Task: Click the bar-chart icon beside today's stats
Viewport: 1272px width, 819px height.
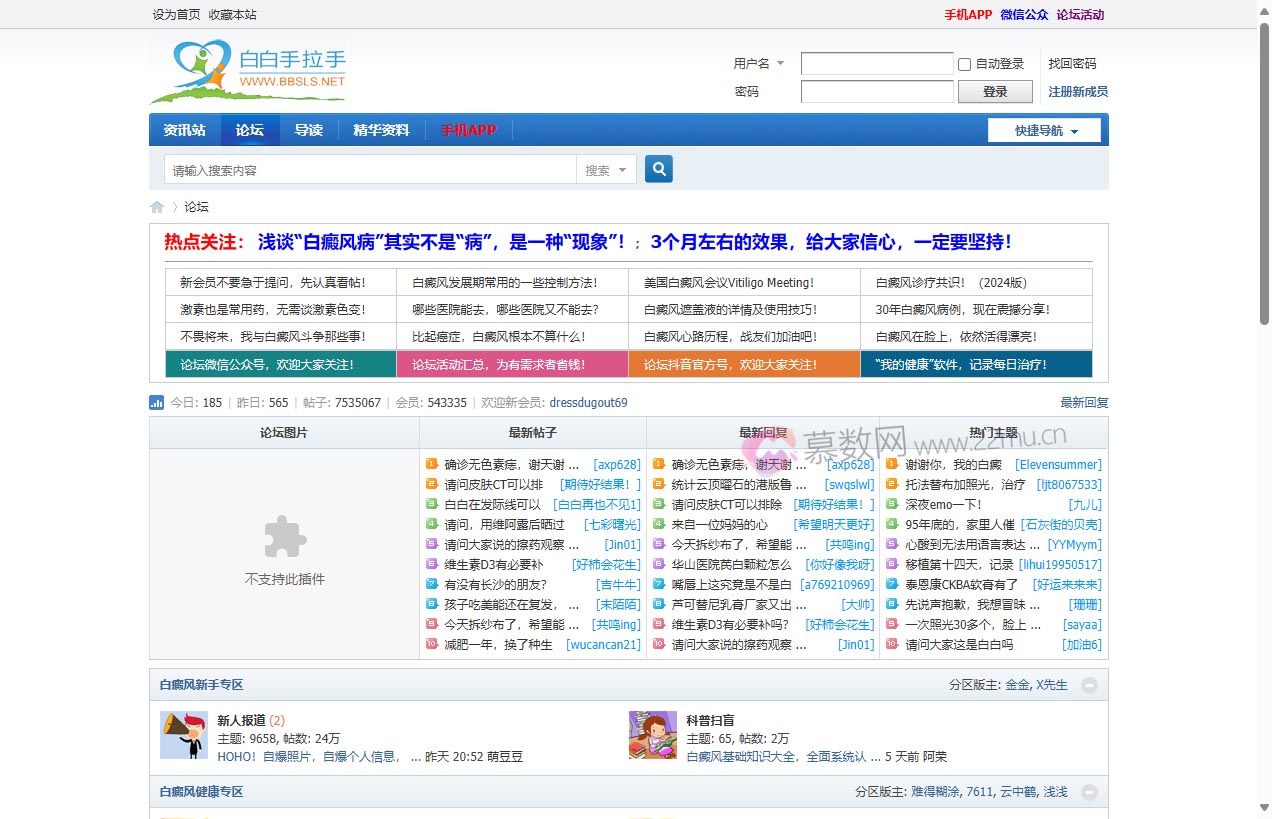Action: tap(157, 402)
